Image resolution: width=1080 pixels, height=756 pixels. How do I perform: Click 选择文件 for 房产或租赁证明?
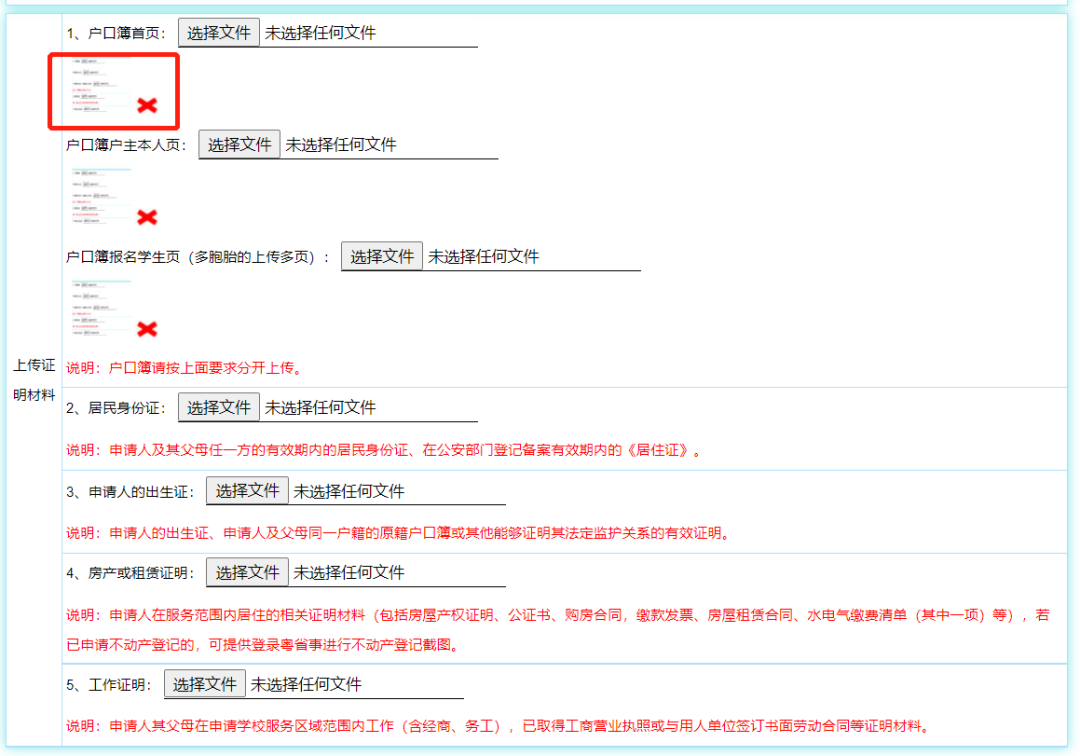point(247,572)
